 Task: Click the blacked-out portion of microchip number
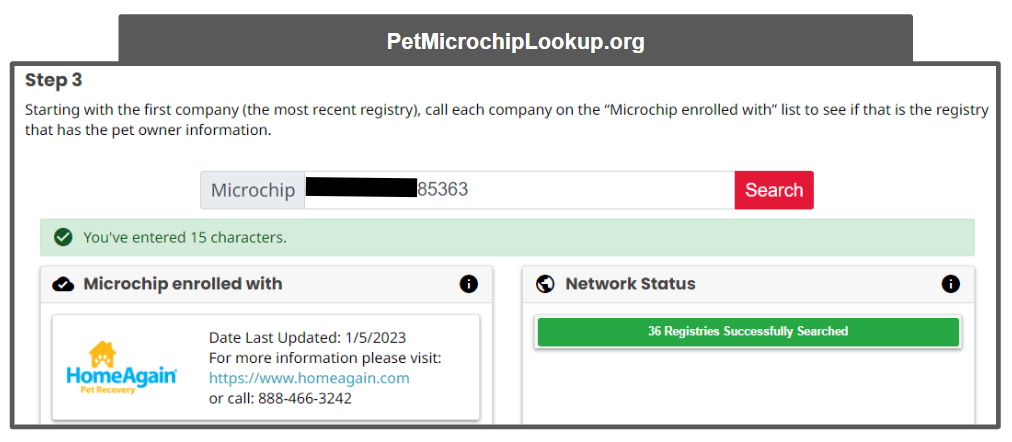click(360, 188)
